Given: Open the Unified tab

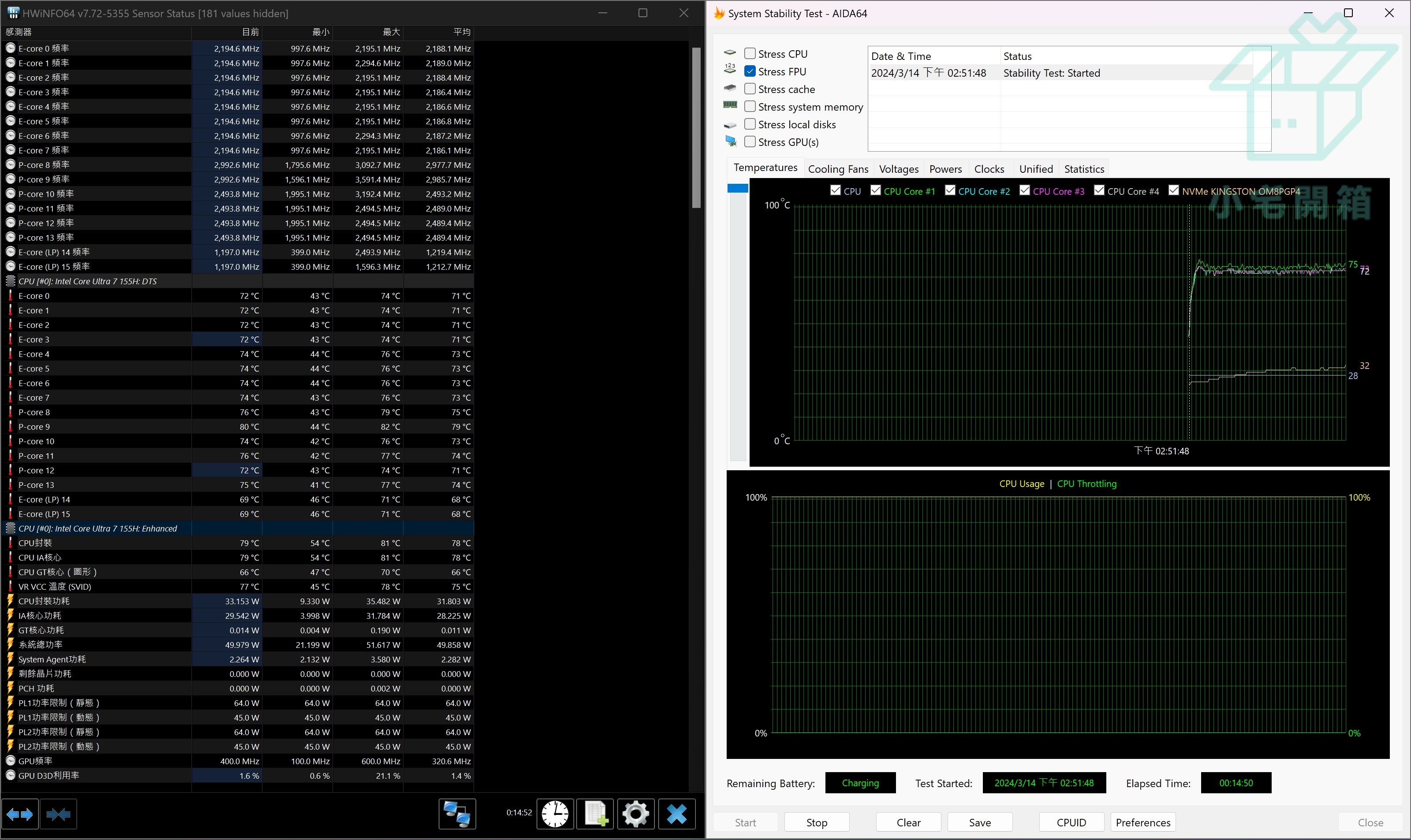Looking at the screenshot, I should click(x=1036, y=169).
